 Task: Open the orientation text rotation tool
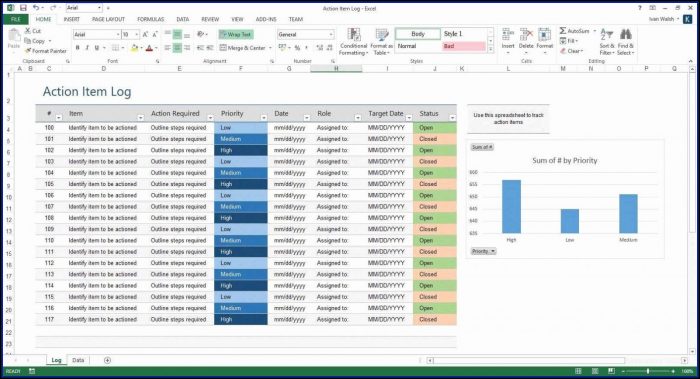[x=202, y=34]
